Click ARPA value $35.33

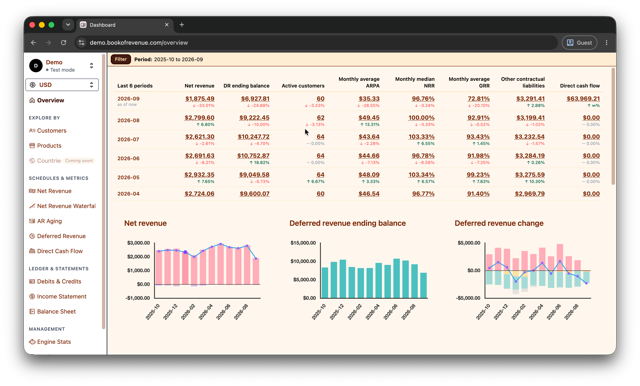pyautogui.click(x=369, y=99)
